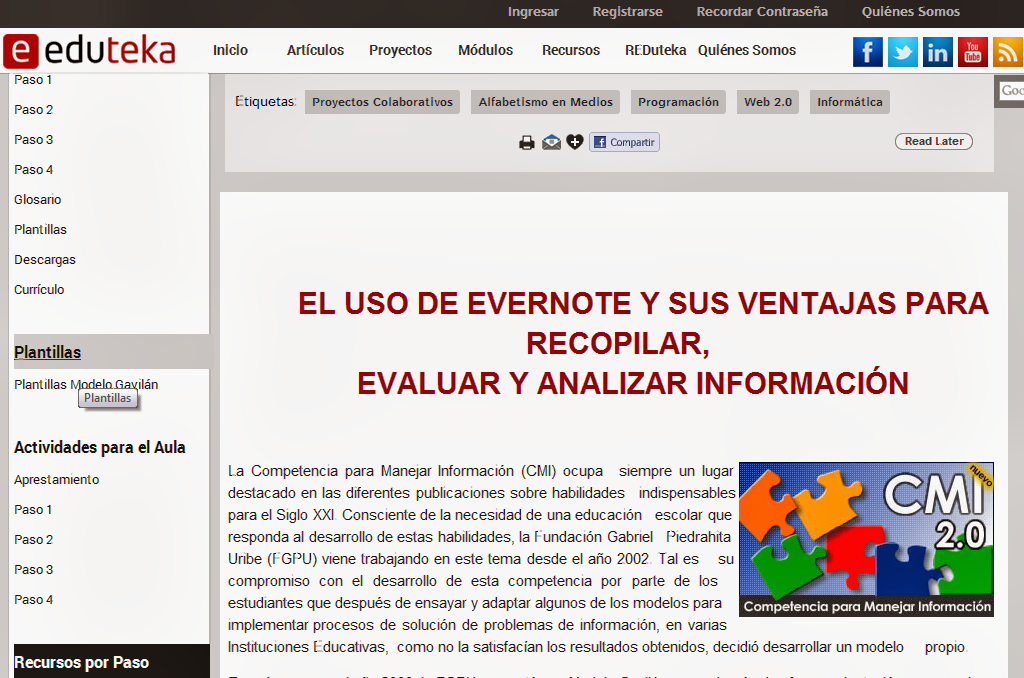The image size is (1024, 678).
Task: Click the Twitter bird icon
Action: pyautogui.click(x=902, y=51)
